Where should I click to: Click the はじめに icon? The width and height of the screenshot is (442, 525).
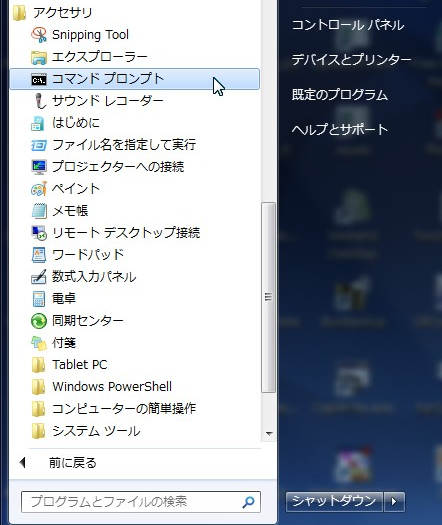point(38,123)
